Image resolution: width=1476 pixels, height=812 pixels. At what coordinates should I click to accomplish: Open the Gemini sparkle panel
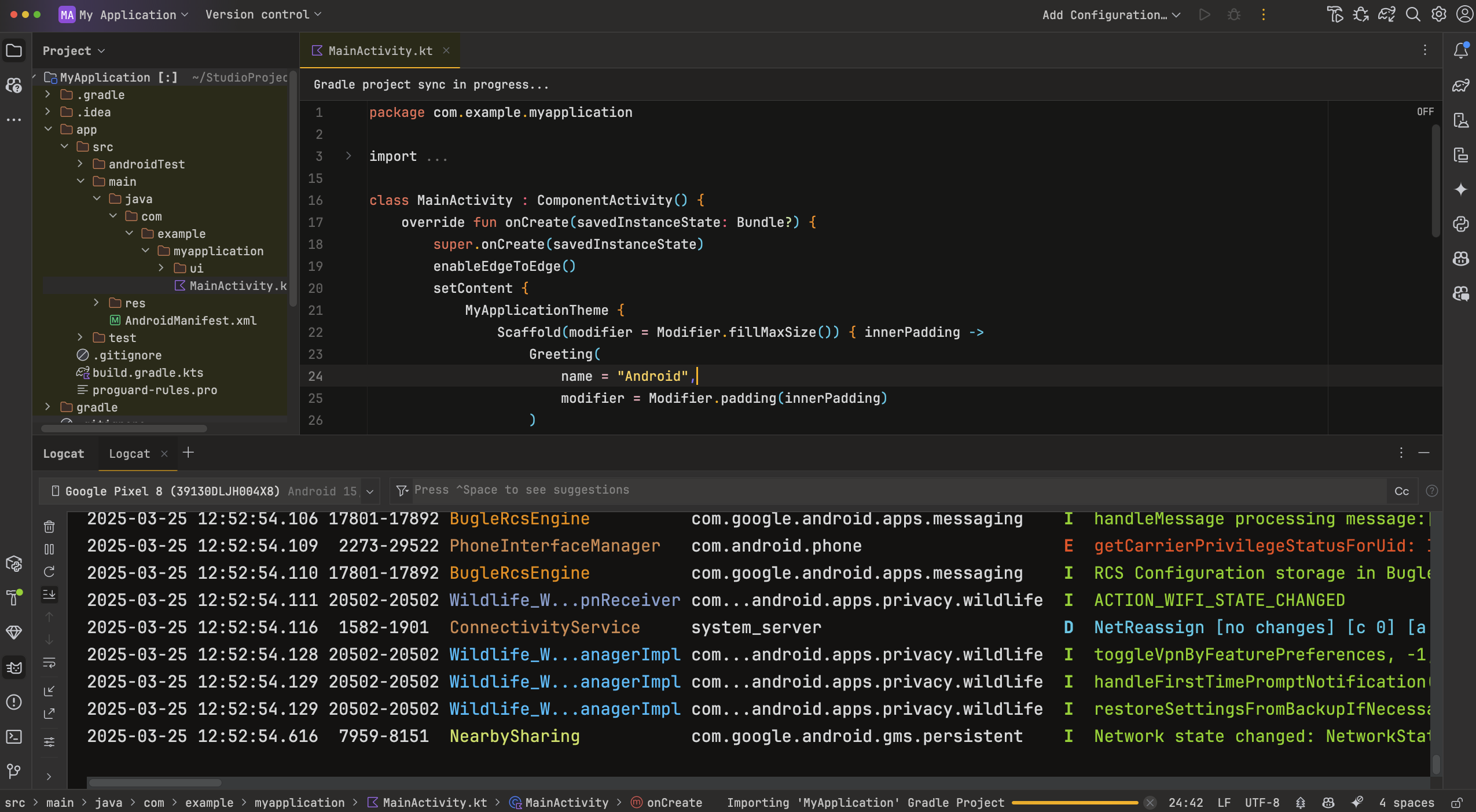tap(1460, 189)
